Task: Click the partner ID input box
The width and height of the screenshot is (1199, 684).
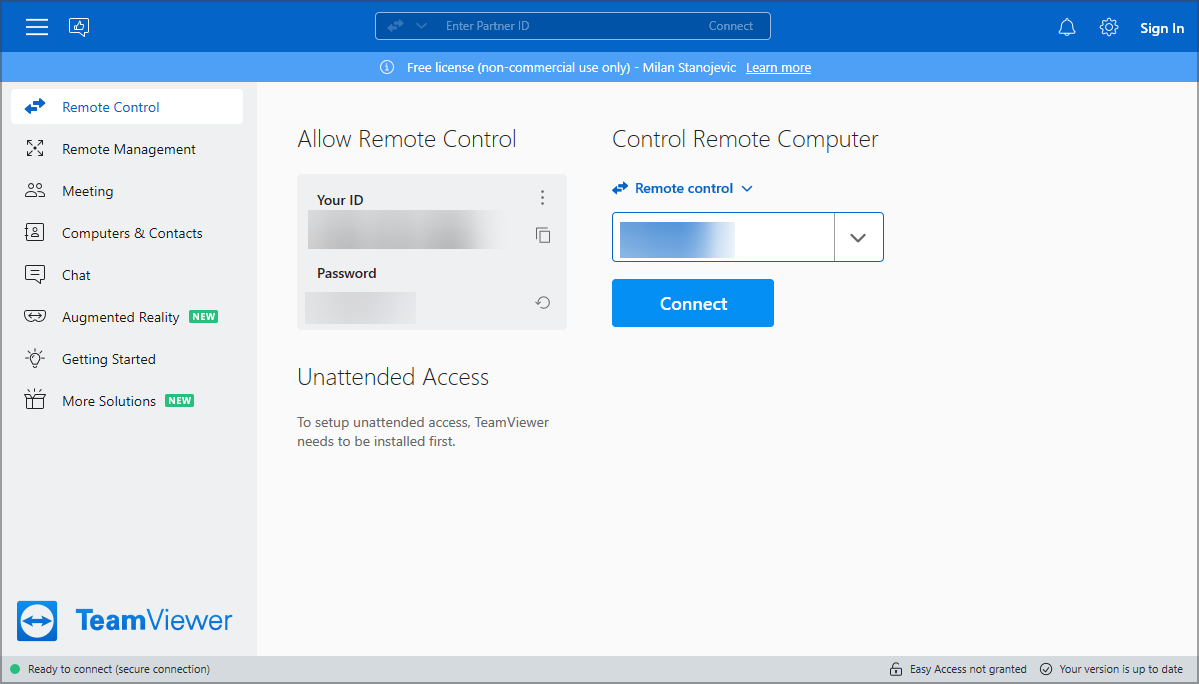Action: pyautogui.click(x=723, y=237)
